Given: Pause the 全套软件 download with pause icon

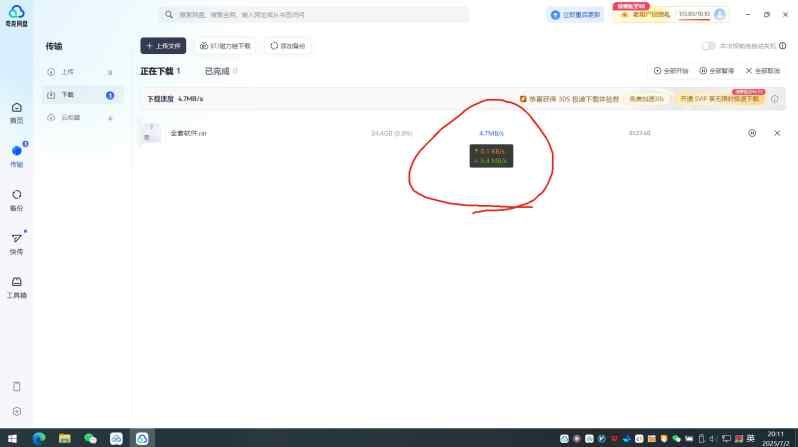Looking at the screenshot, I should [752, 133].
